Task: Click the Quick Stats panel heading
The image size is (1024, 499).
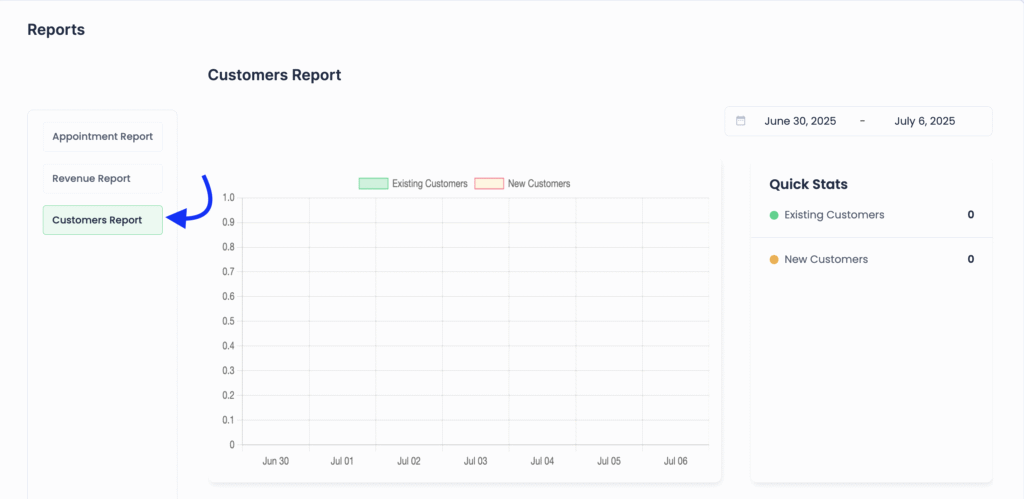Action: [x=808, y=185]
